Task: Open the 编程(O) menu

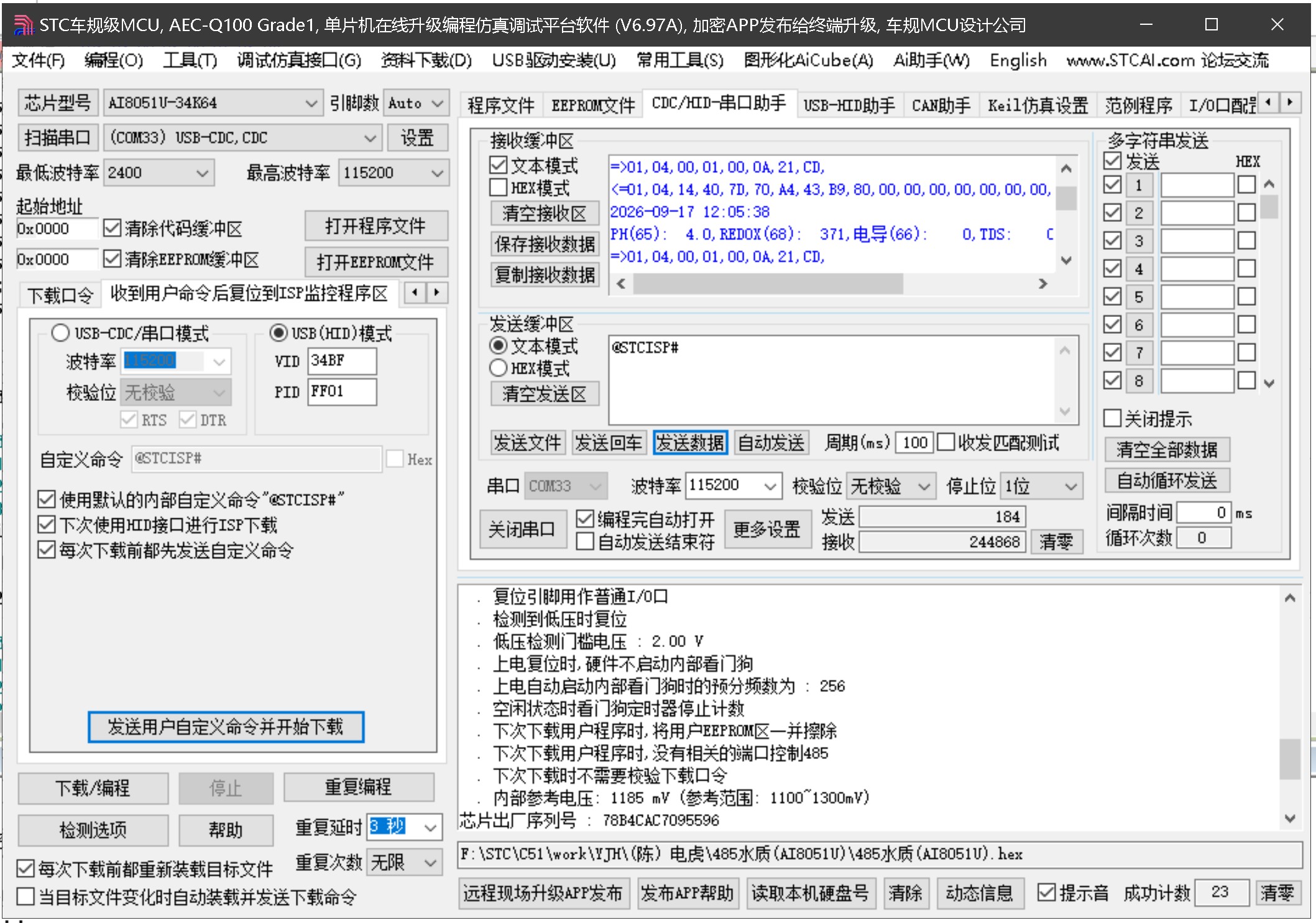Action: pyautogui.click(x=114, y=60)
